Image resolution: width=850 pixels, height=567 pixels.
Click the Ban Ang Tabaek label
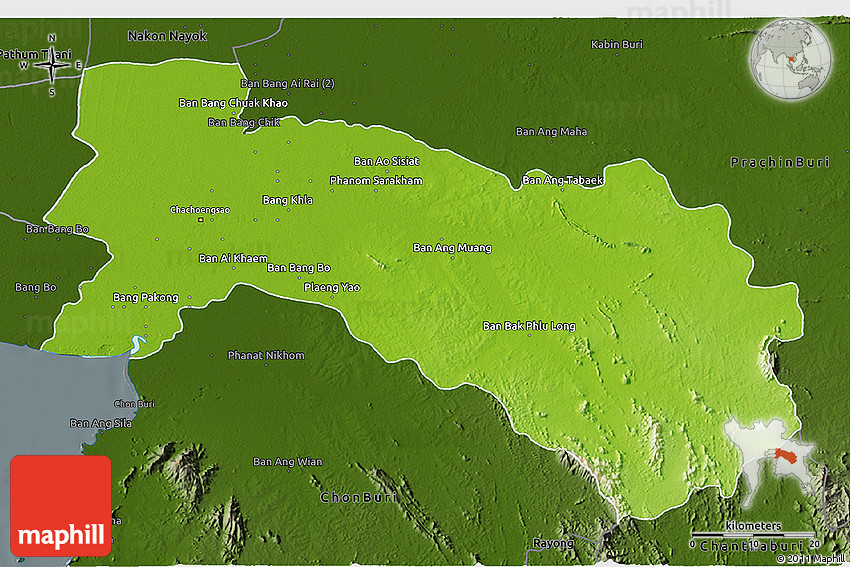[563, 181]
